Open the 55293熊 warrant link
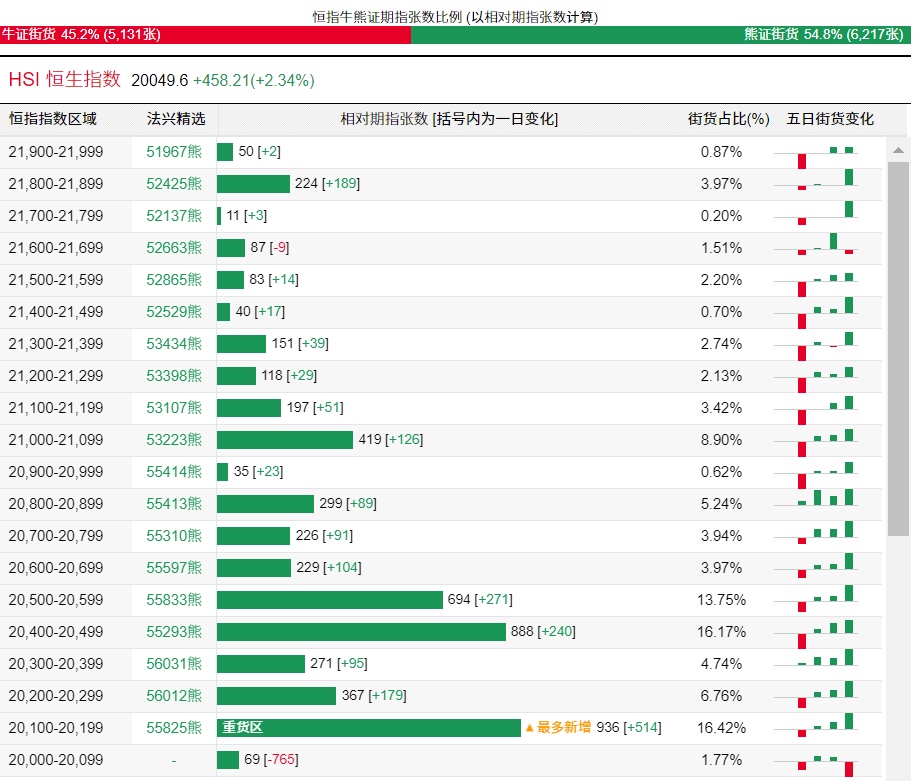 174,632
